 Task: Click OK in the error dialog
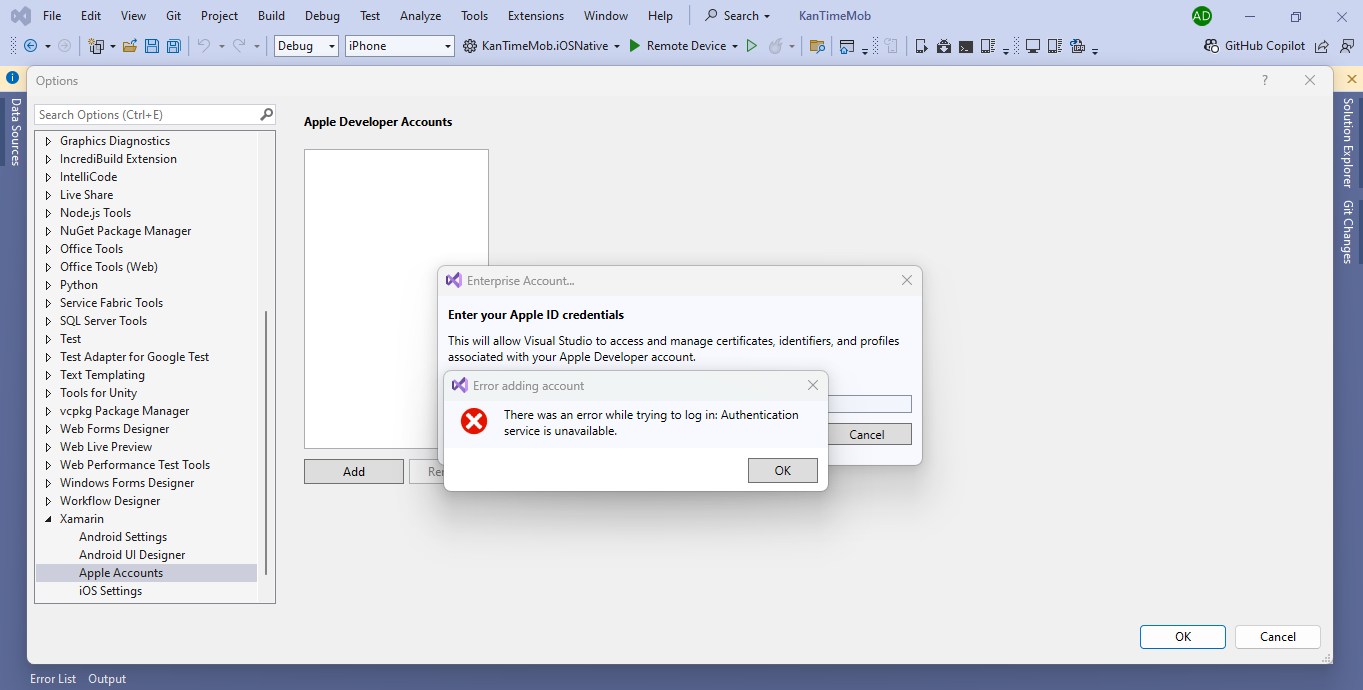[783, 471]
